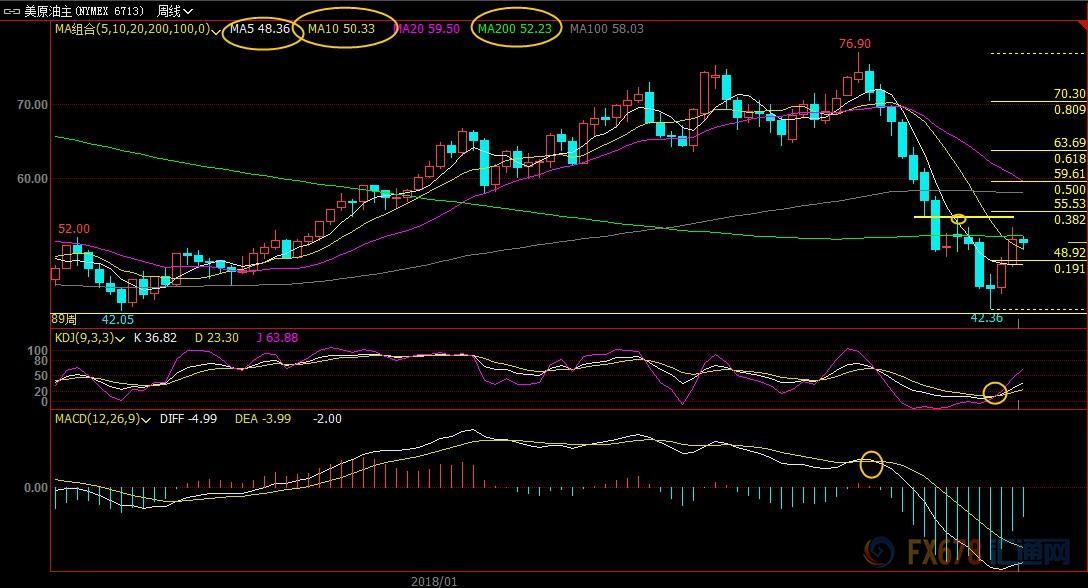Click the MA100 58.03 legend value
This screenshot has width=1088, height=588.
point(606,29)
